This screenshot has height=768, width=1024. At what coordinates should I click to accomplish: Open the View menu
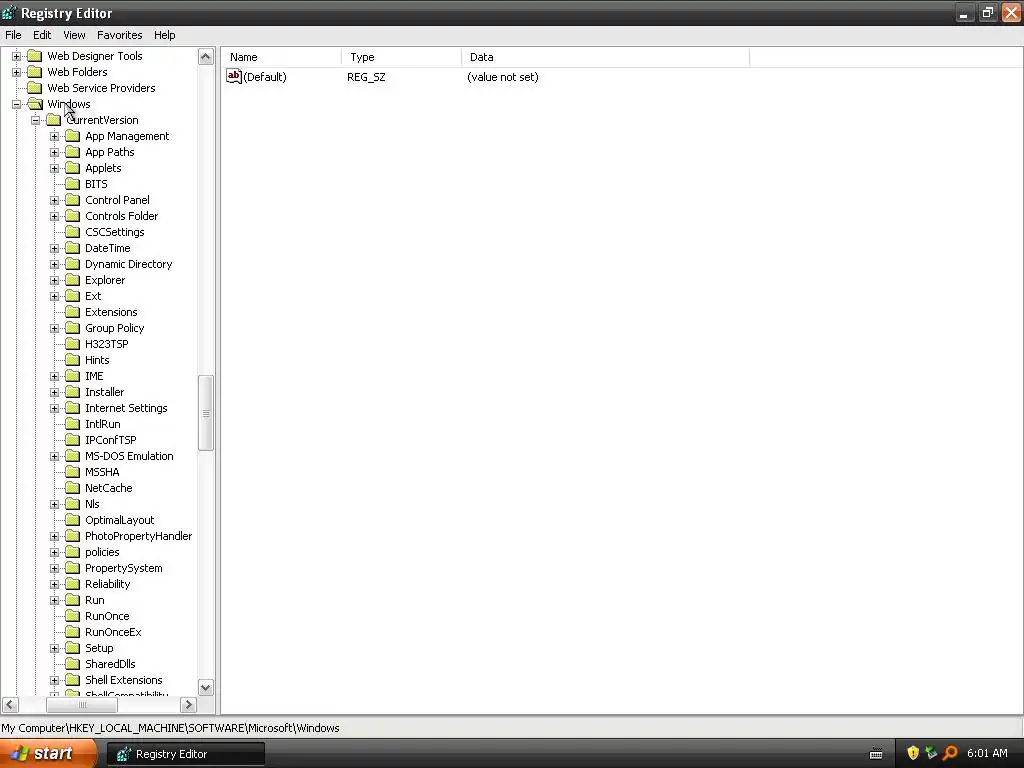(74, 35)
